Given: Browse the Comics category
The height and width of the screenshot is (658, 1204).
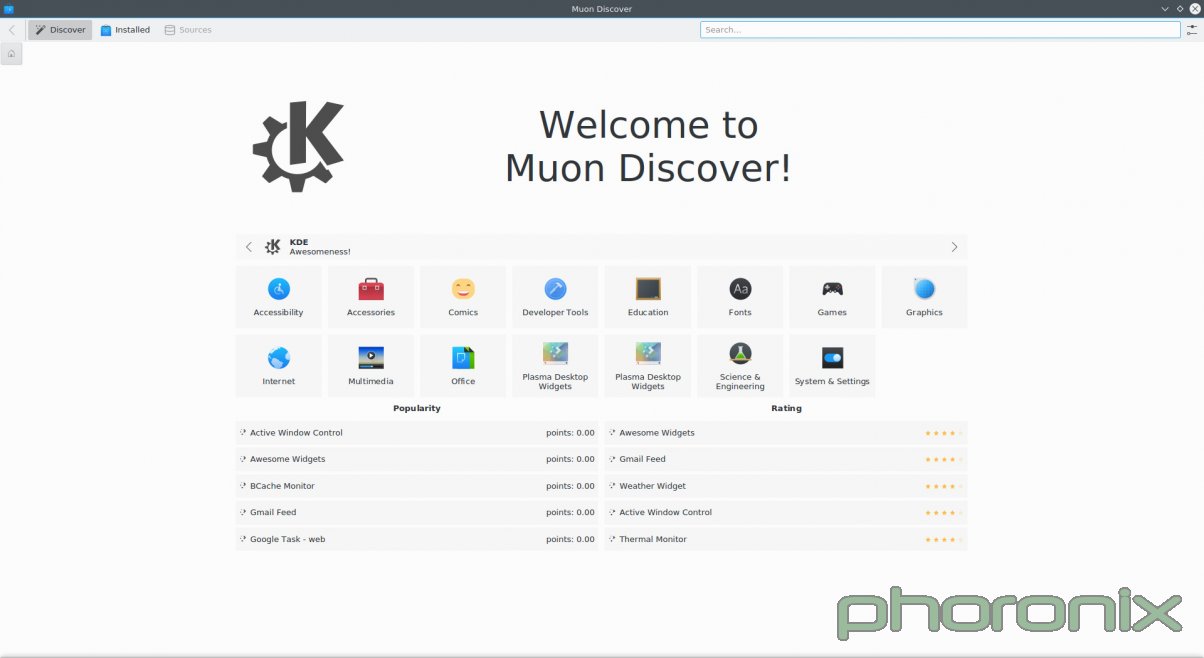Looking at the screenshot, I should (462, 296).
